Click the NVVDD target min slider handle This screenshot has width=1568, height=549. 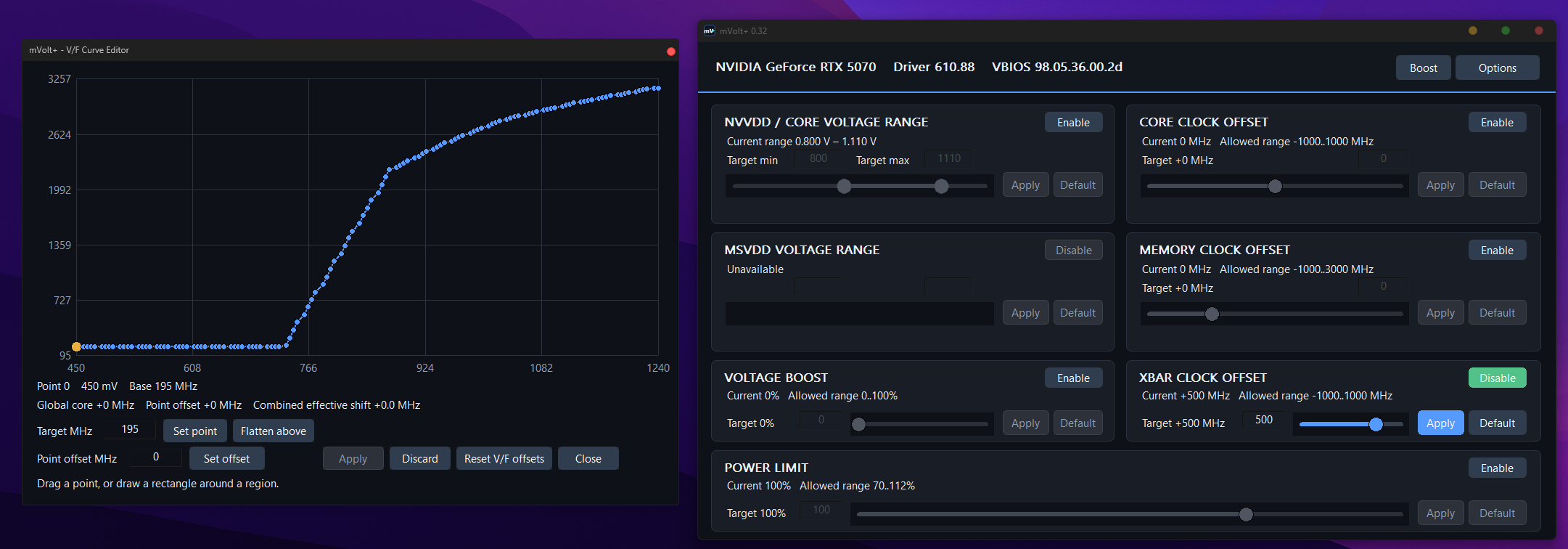point(844,186)
